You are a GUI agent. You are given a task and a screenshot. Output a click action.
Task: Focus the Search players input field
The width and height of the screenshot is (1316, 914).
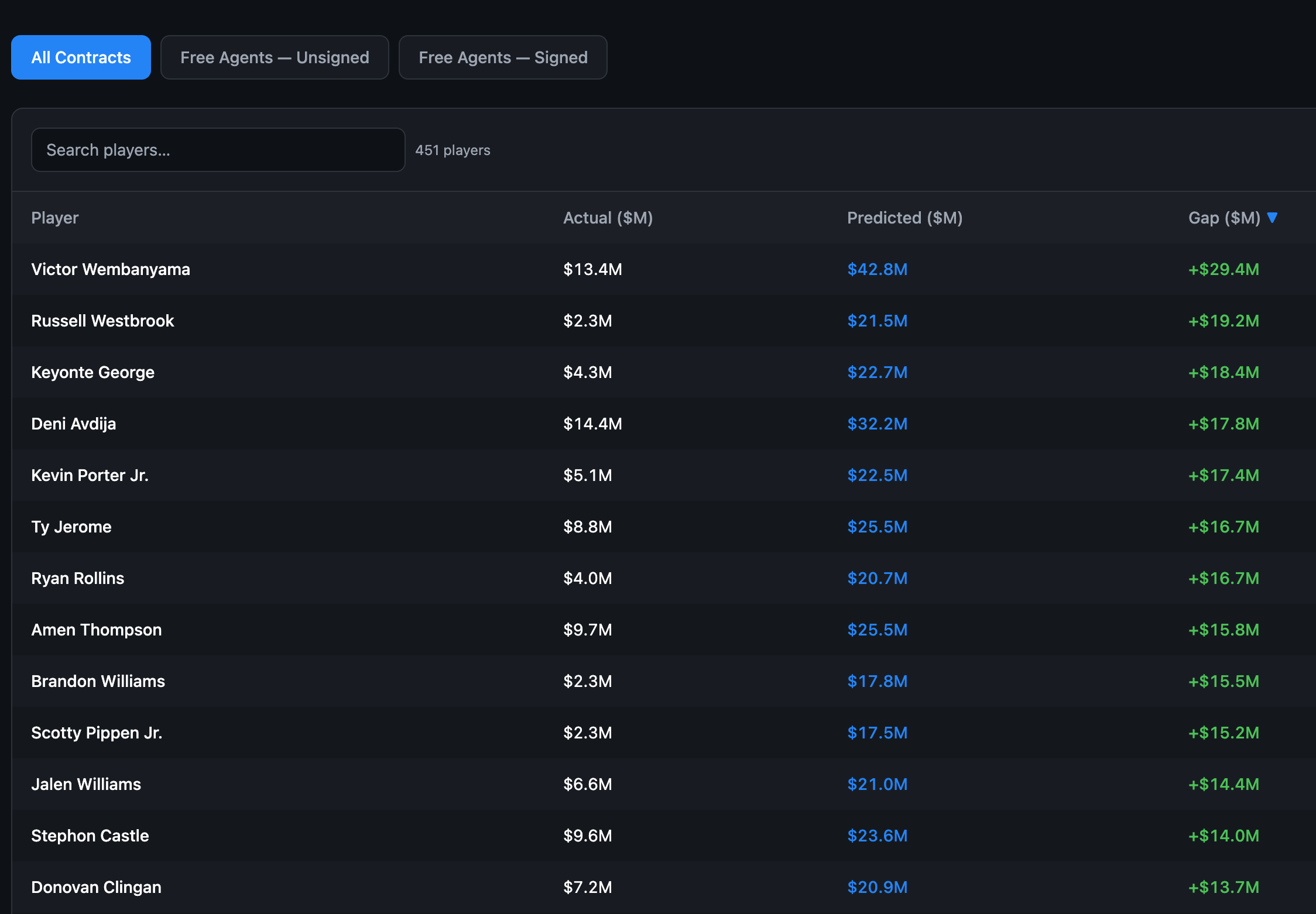point(218,150)
